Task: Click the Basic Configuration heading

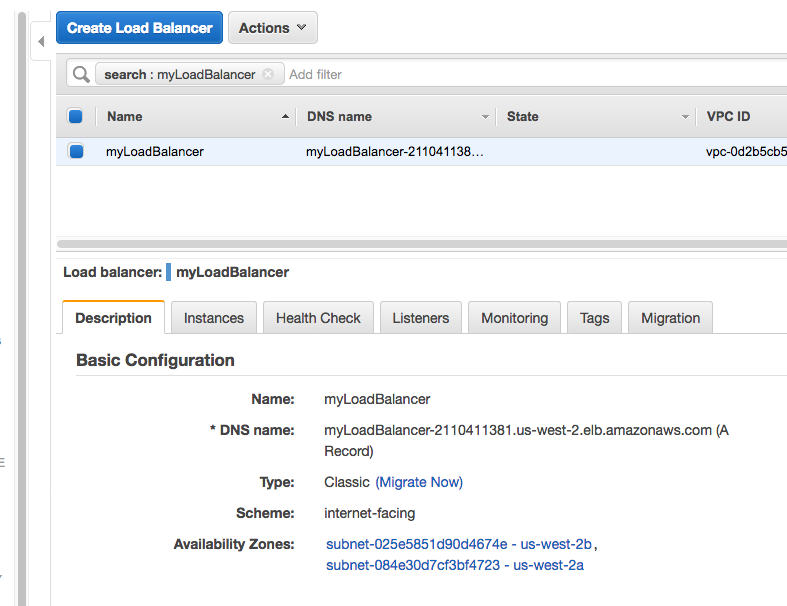Action: 155,360
